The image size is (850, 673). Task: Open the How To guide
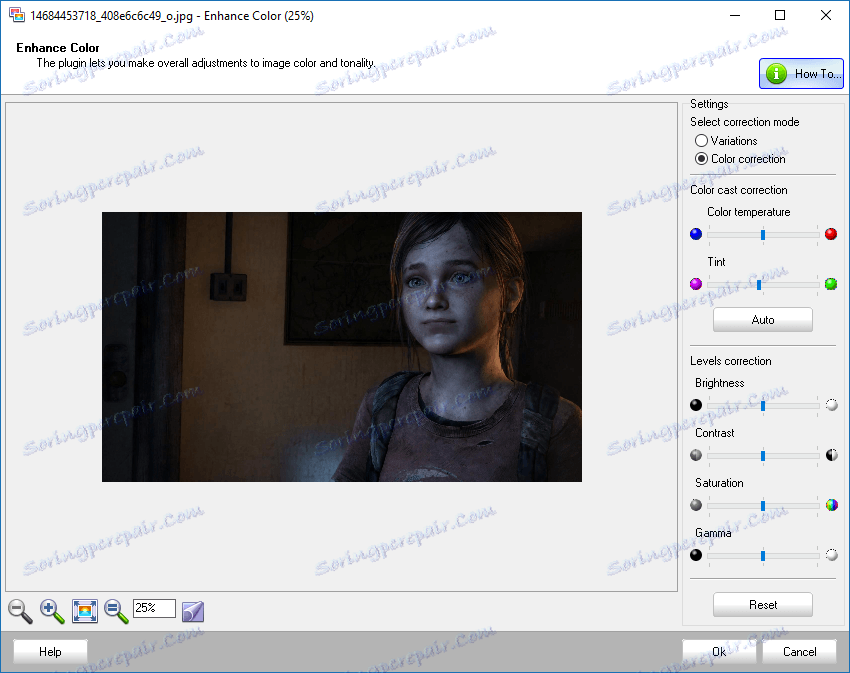pyautogui.click(x=801, y=73)
